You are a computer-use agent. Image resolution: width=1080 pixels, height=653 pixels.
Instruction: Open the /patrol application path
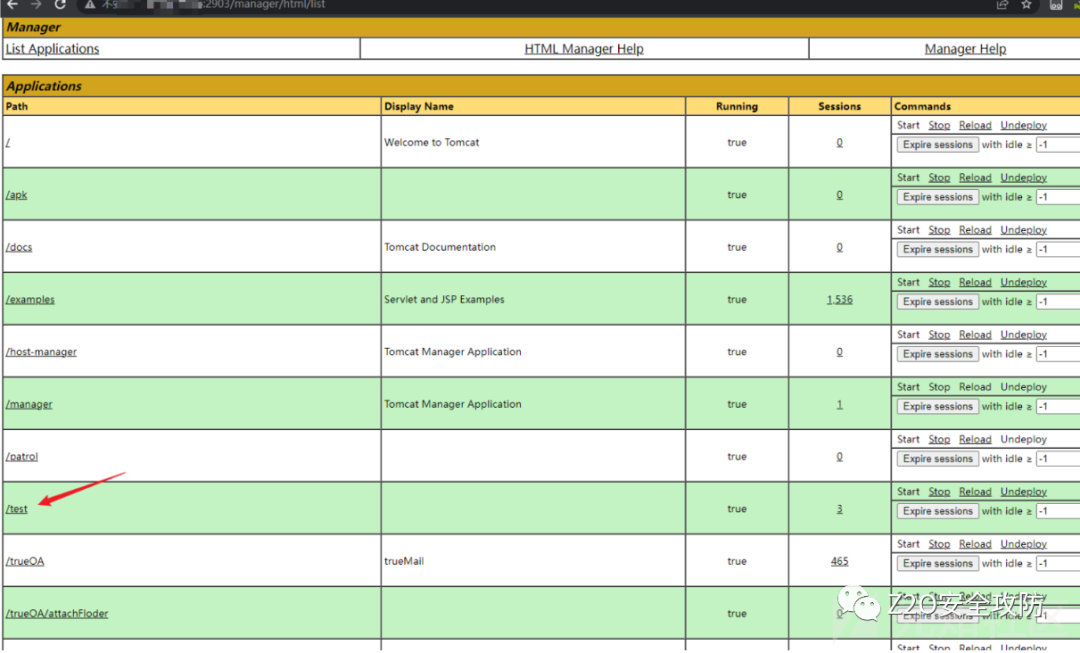click(x=21, y=457)
